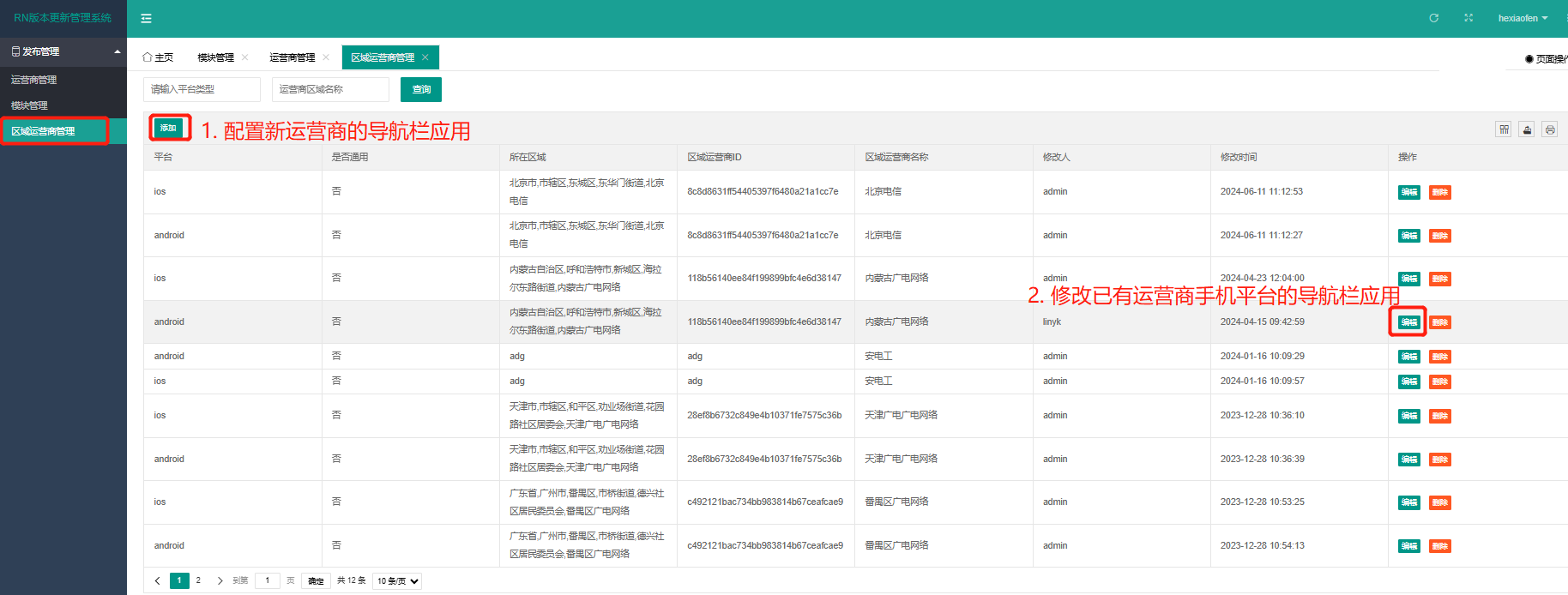Go to next page with right arrow
Image resolution: width=1568 pixels, height=595 pixels.
coord(220,580)
